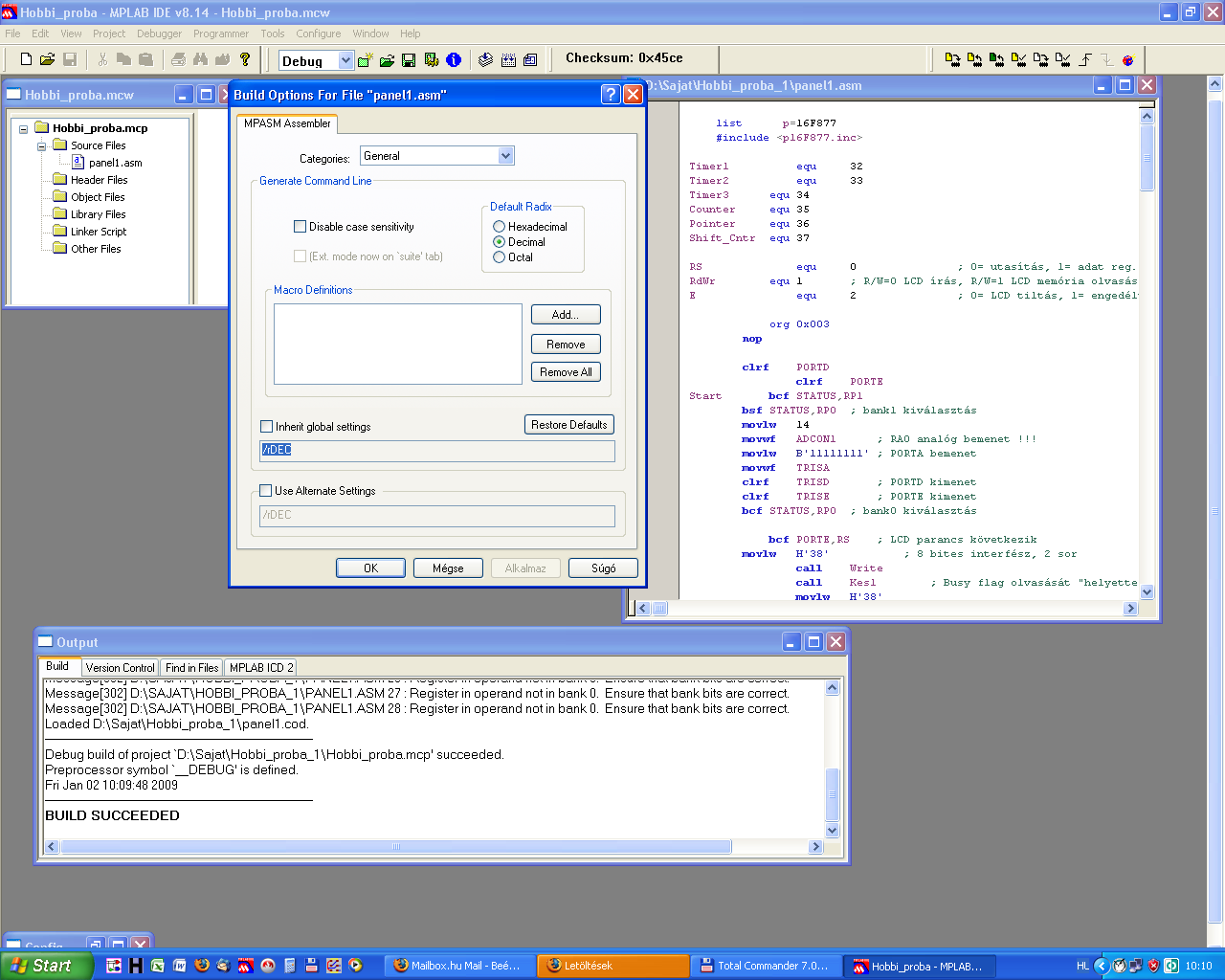Open the Configure menu

[x=318, y=33]
